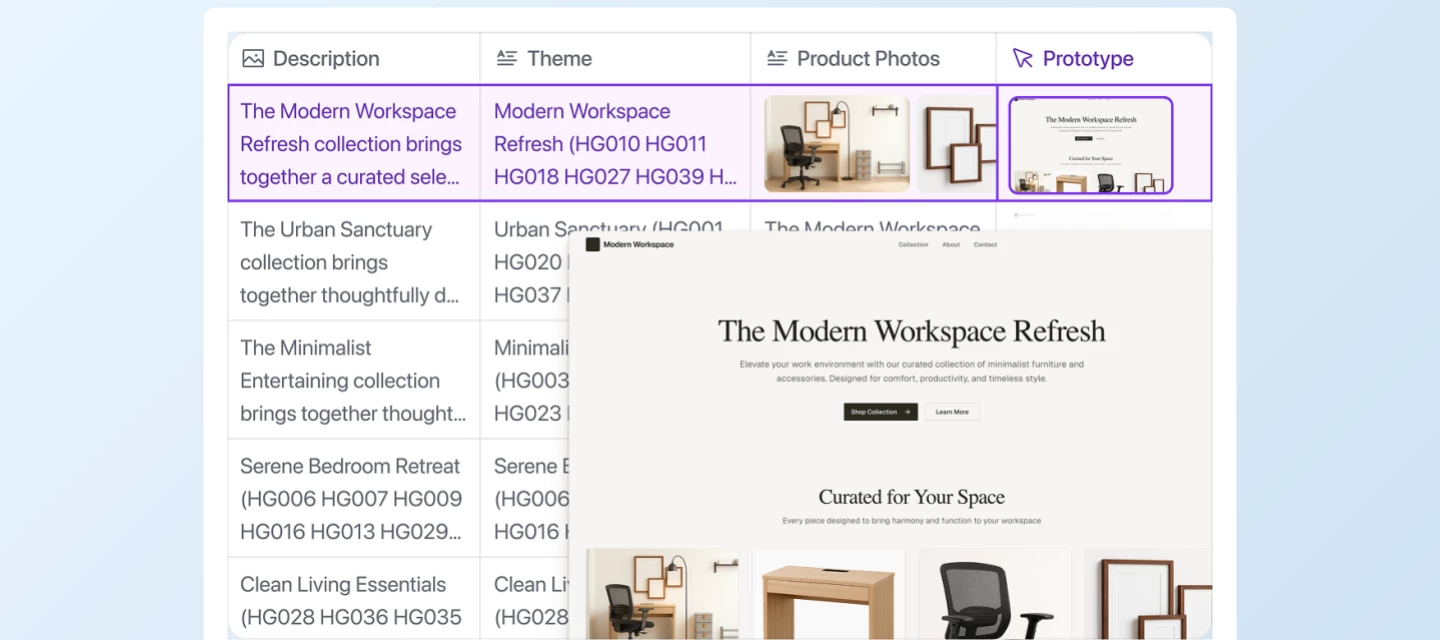This screenshot has height=640, width=1440.
Task: Open the Contact nav link in the preview
Action: pos(985,245)
